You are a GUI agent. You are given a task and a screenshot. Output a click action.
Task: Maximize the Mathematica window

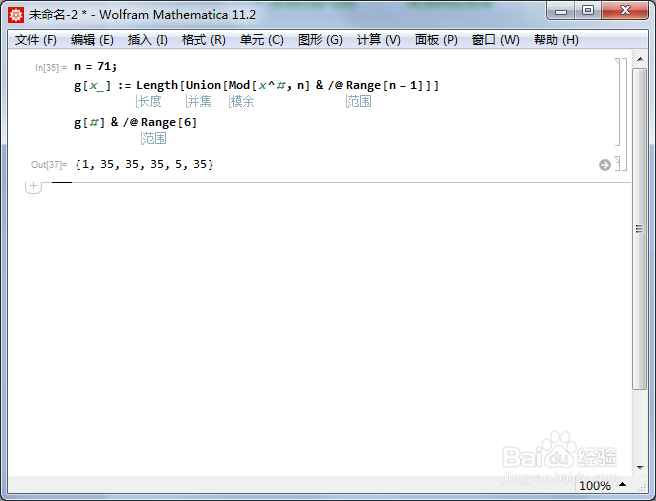588,10
